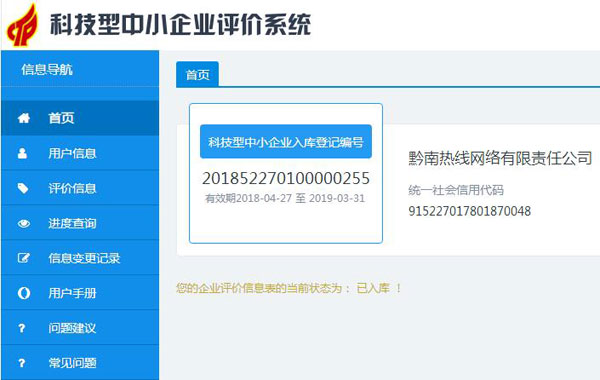Select 问题建议 in the sidebar
The image size is (600, 380).
click(x=80, y=328)
